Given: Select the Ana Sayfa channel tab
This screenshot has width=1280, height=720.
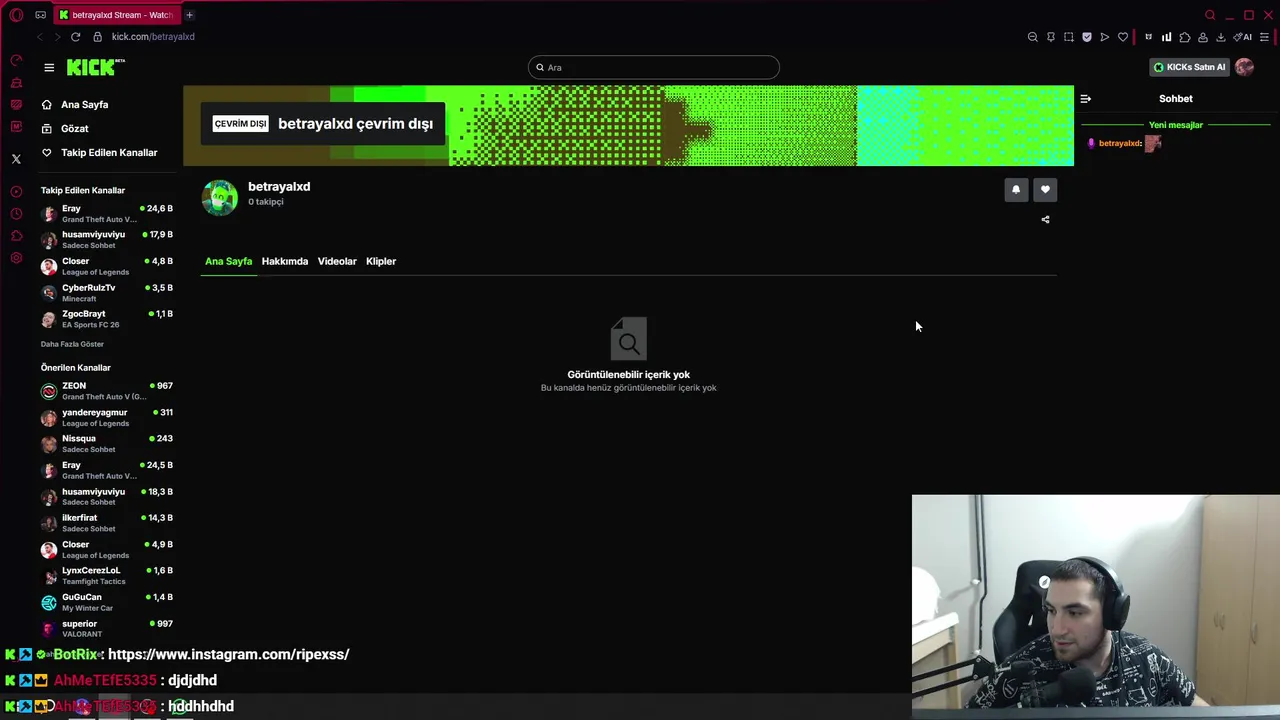Looking at the screenshot, I should click(228, 261).
